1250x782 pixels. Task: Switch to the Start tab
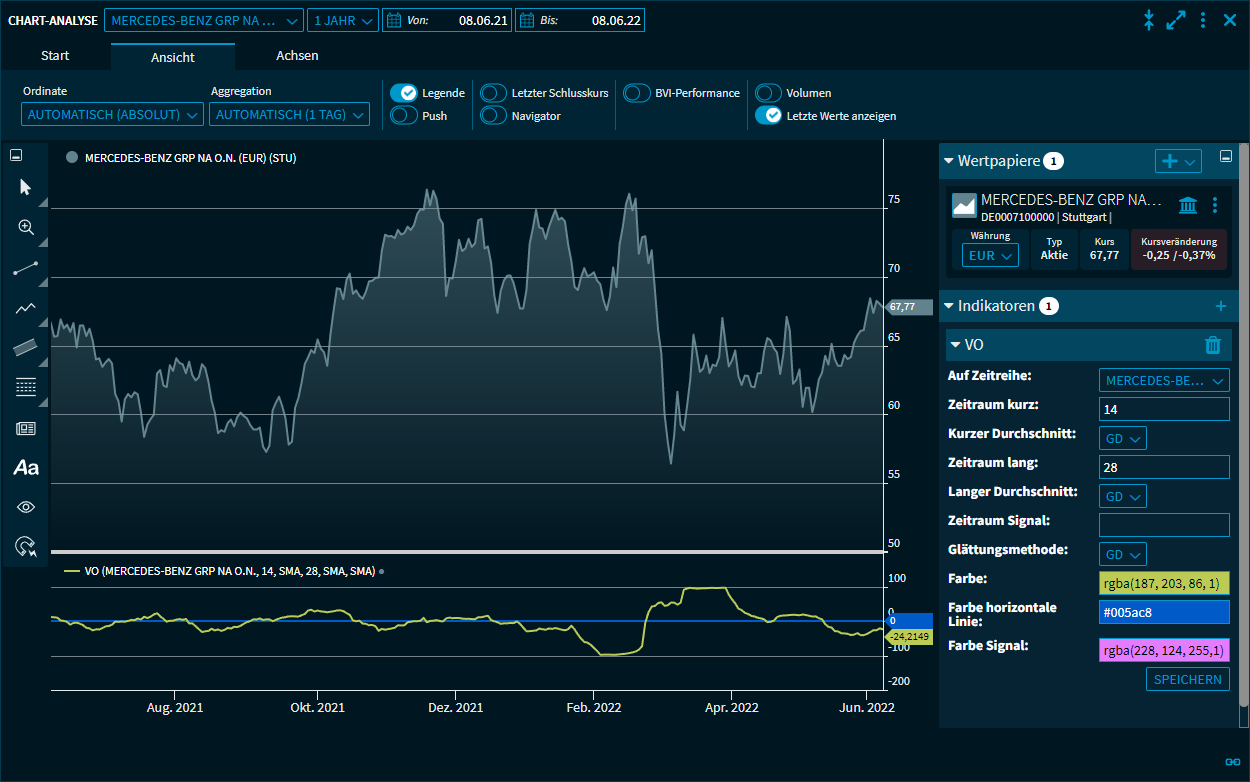click(55, 56)
